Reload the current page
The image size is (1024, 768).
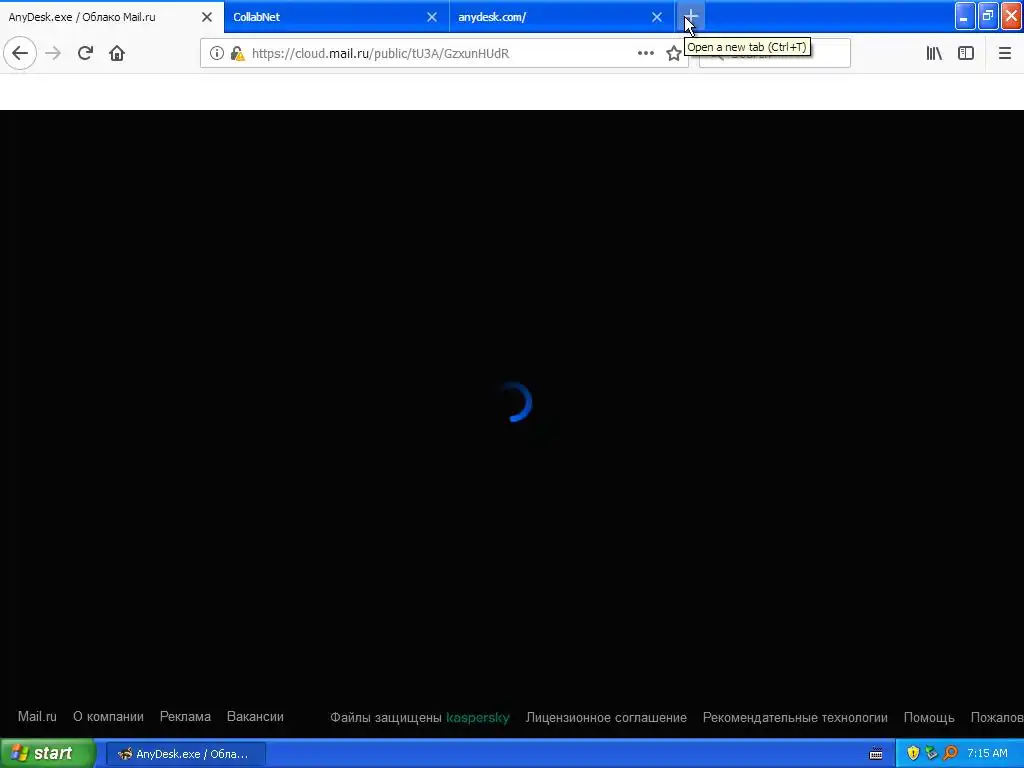coord(86,53)
